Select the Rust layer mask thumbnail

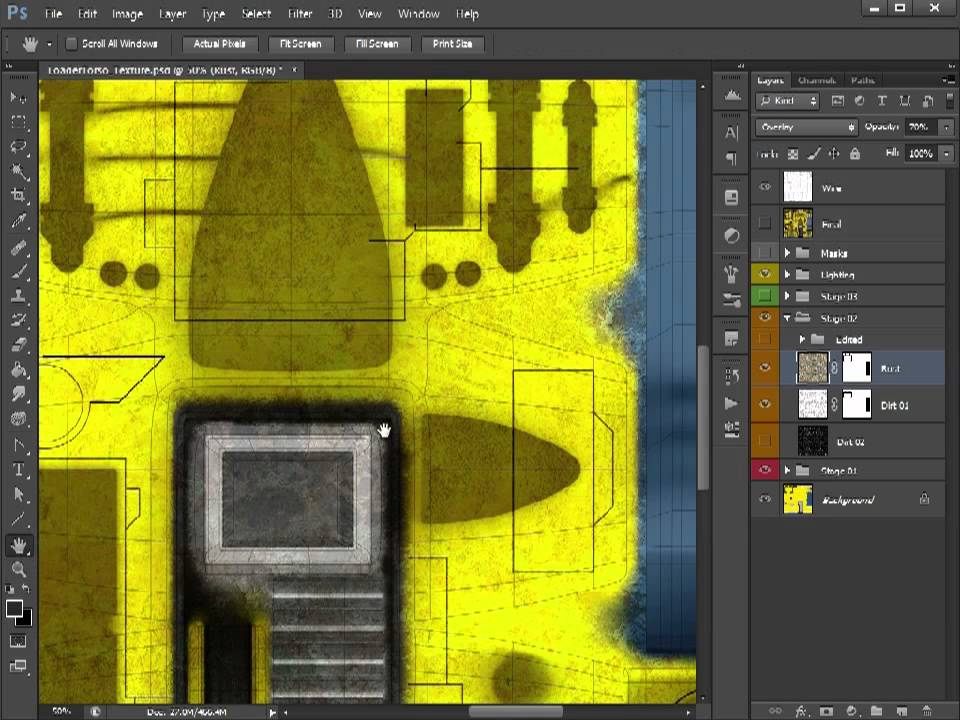coord(857,368)
